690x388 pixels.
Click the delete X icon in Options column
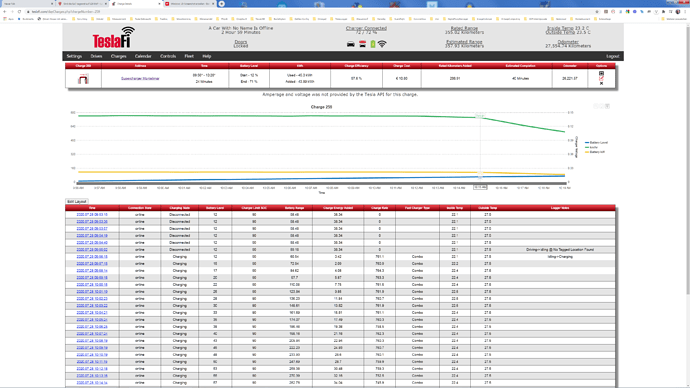[602, 83]
